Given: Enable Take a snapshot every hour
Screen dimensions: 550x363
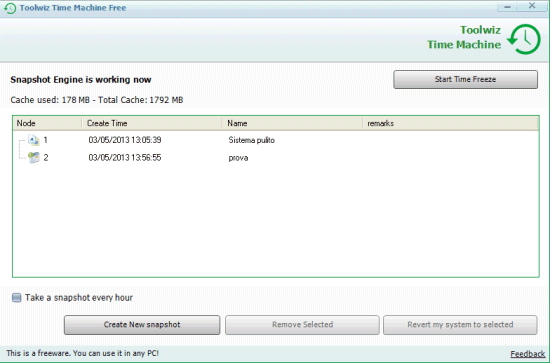Looking at the screenshot, I should (16, 298).
